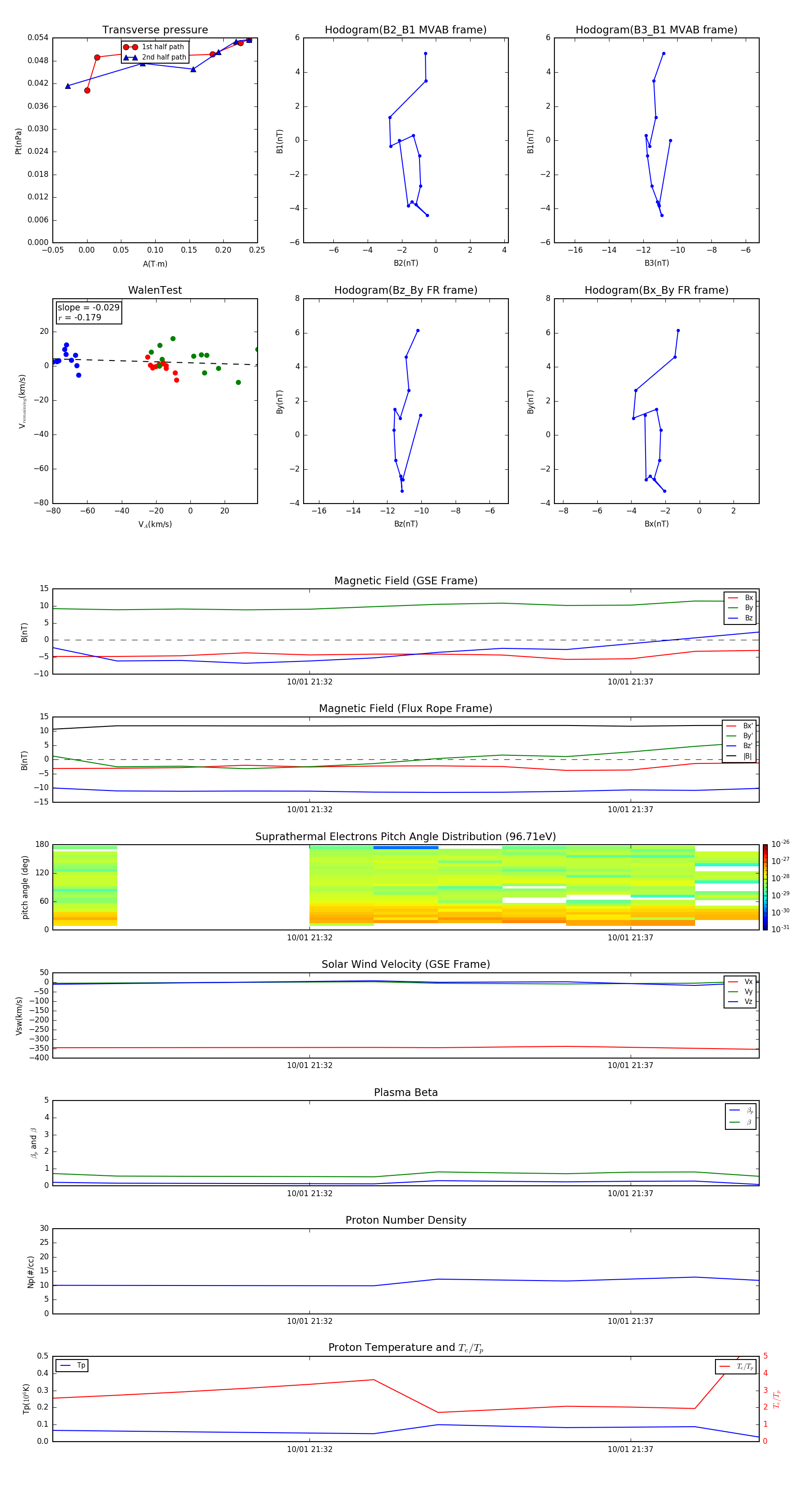812x1489 pixels.
Task: Click the Te/Tp legend entry in temperature plot
Action: click(x=736, y=1366)
